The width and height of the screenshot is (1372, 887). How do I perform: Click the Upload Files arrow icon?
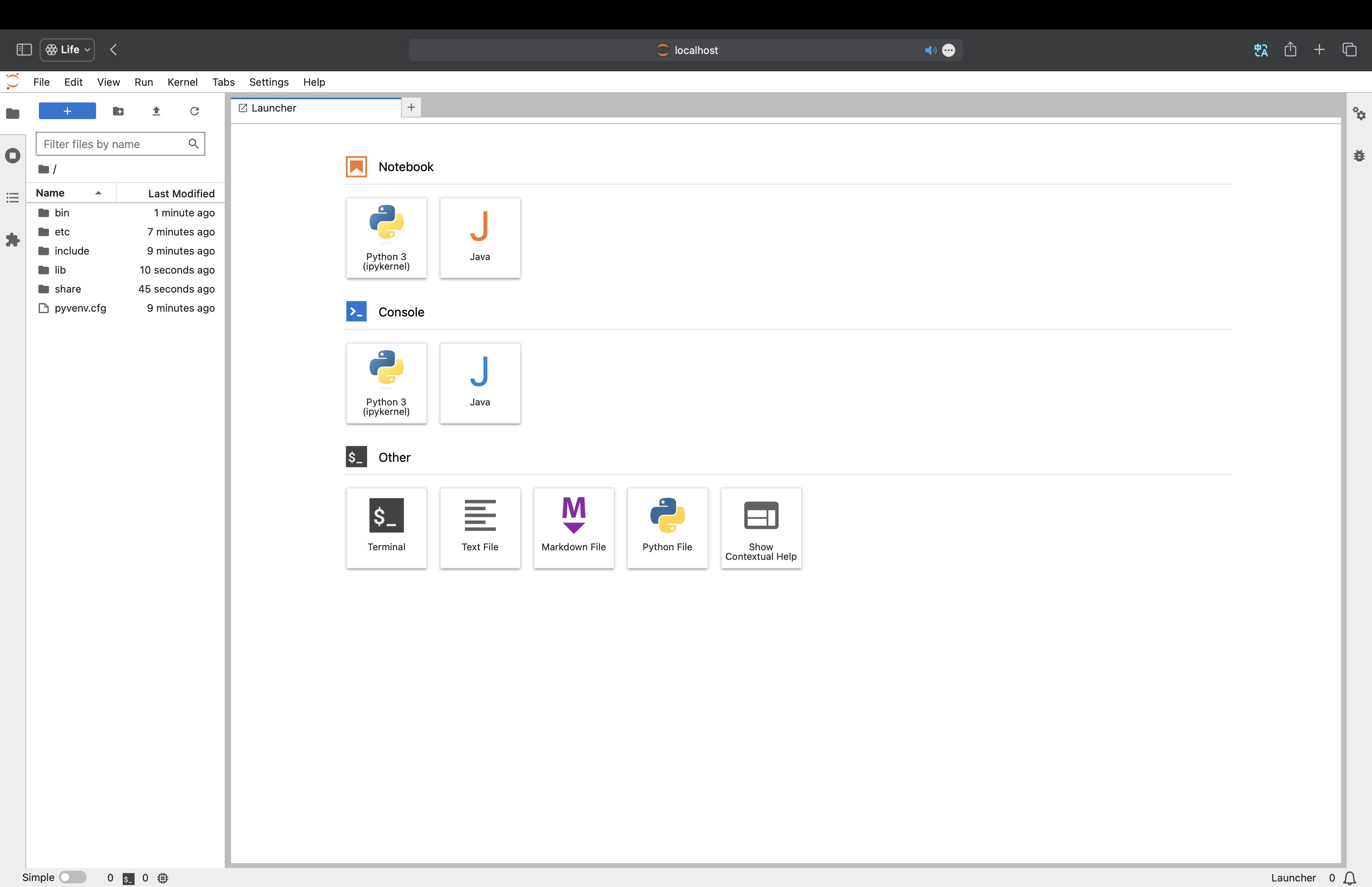(x=156, y=111)
